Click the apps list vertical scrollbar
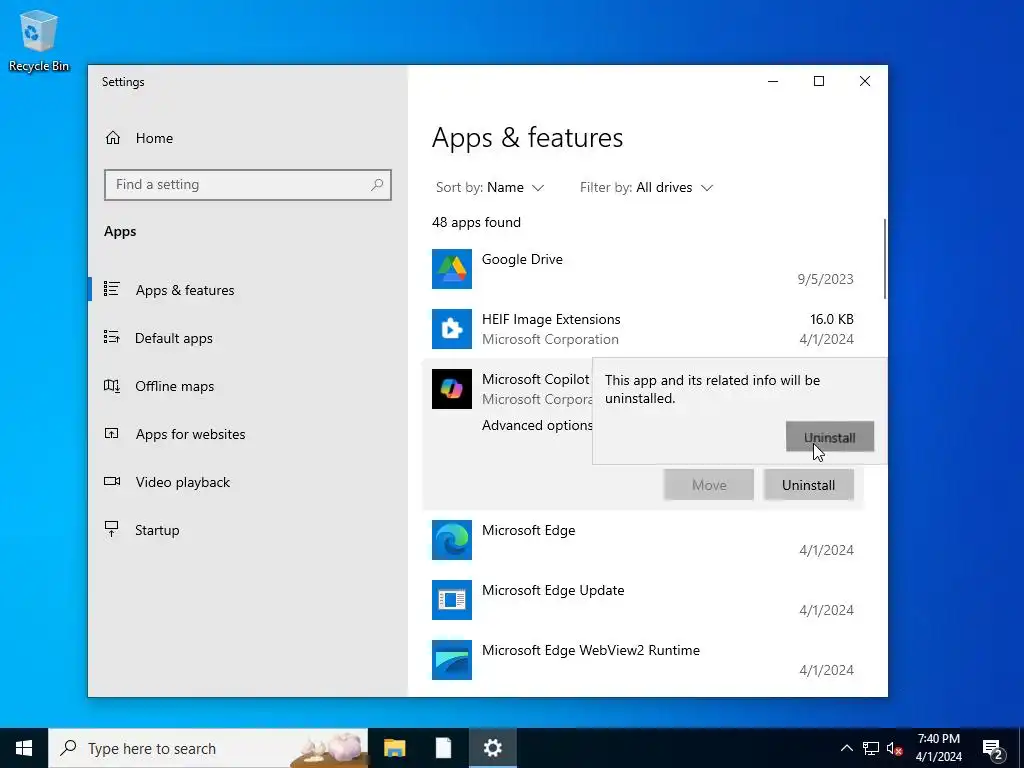 [885, 259]
